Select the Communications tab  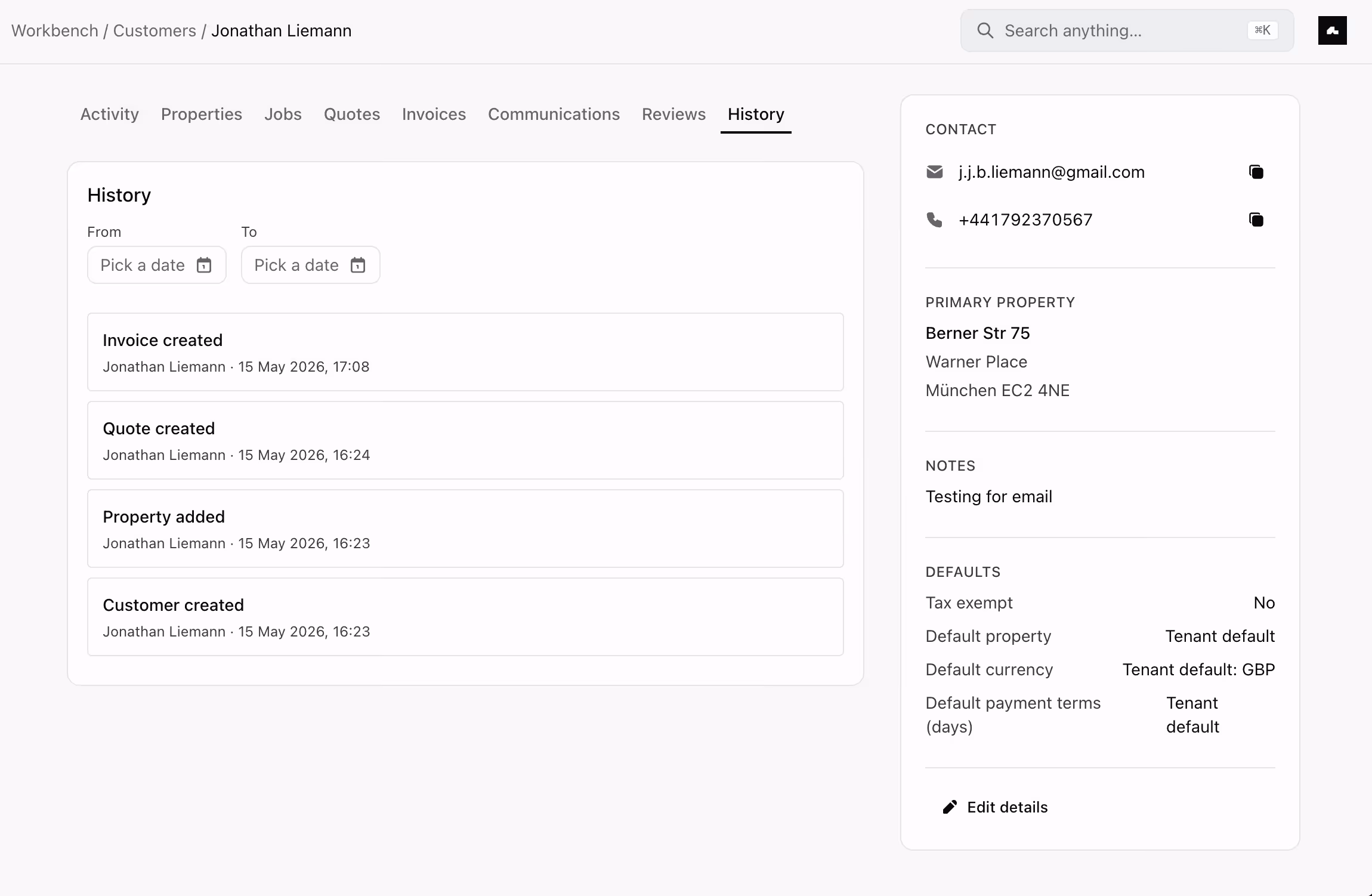(x=554, y=114)
